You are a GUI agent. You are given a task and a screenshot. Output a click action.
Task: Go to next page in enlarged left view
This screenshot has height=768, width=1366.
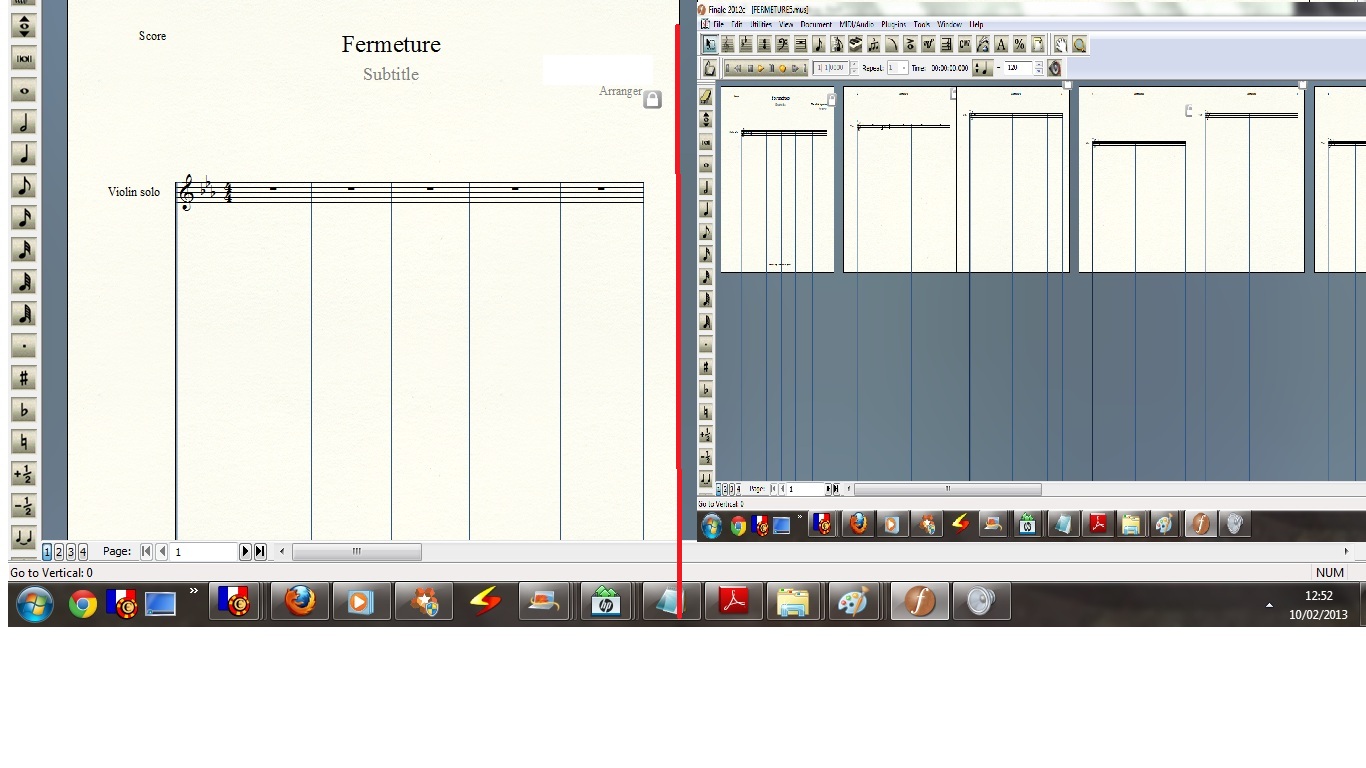click(245, 552)
